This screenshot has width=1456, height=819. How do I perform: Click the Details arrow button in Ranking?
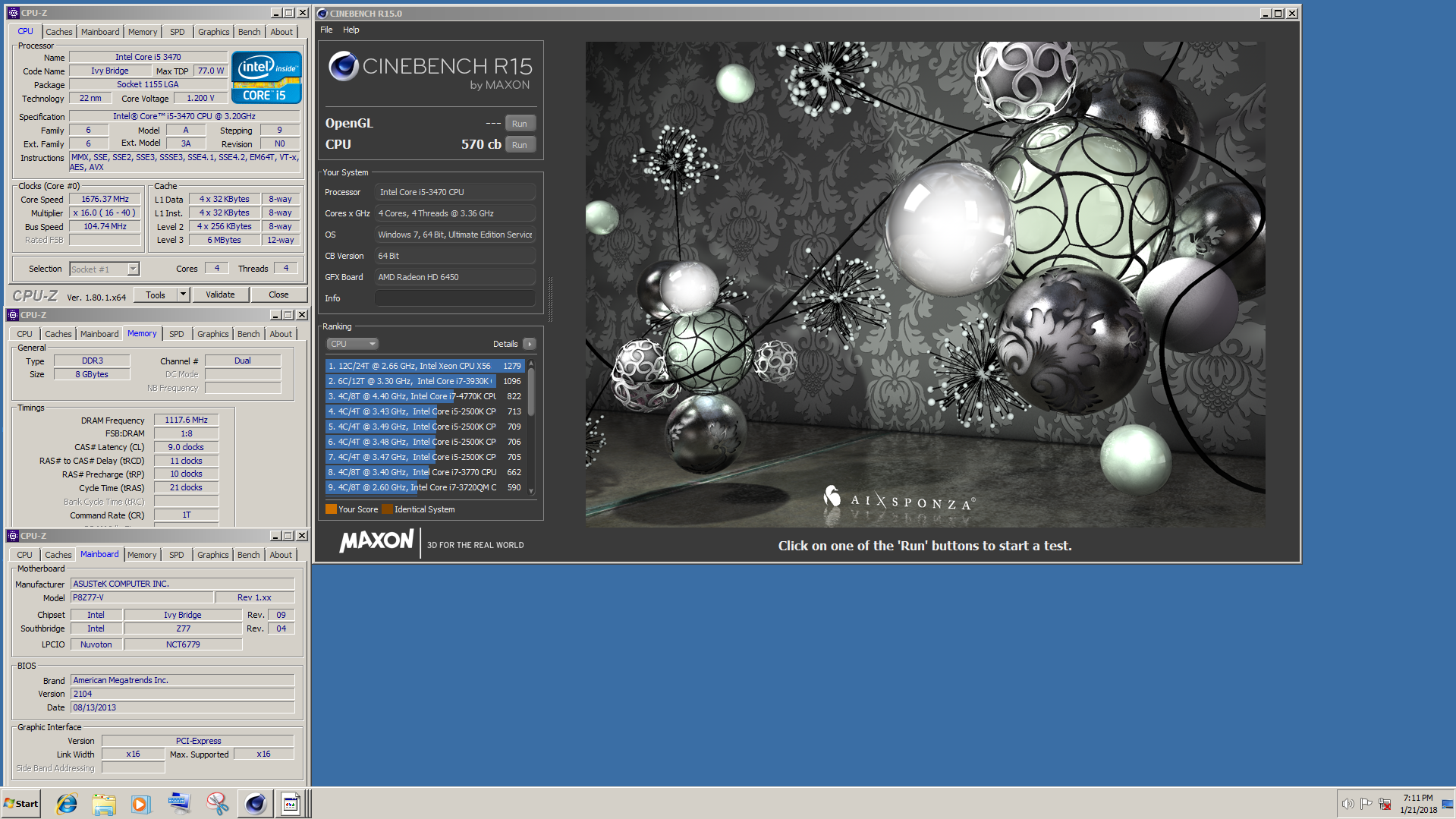[x=530, y=344]
